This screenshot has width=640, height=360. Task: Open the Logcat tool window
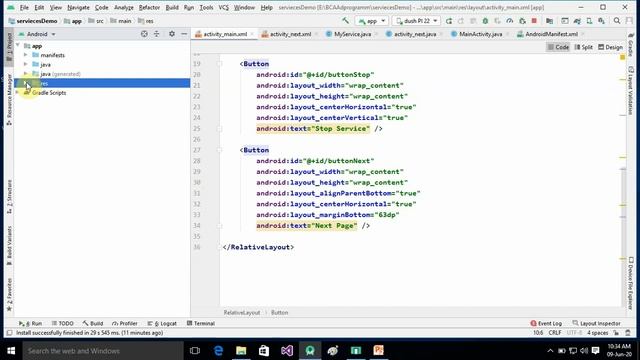point(162,323)
